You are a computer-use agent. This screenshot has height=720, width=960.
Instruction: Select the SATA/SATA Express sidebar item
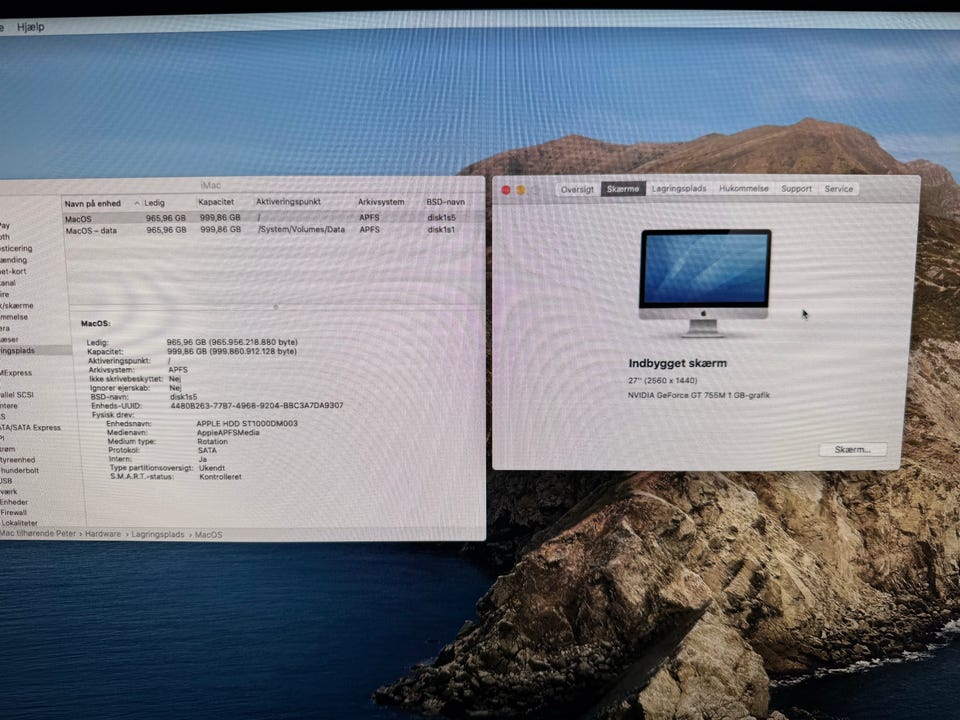(30, 427)
